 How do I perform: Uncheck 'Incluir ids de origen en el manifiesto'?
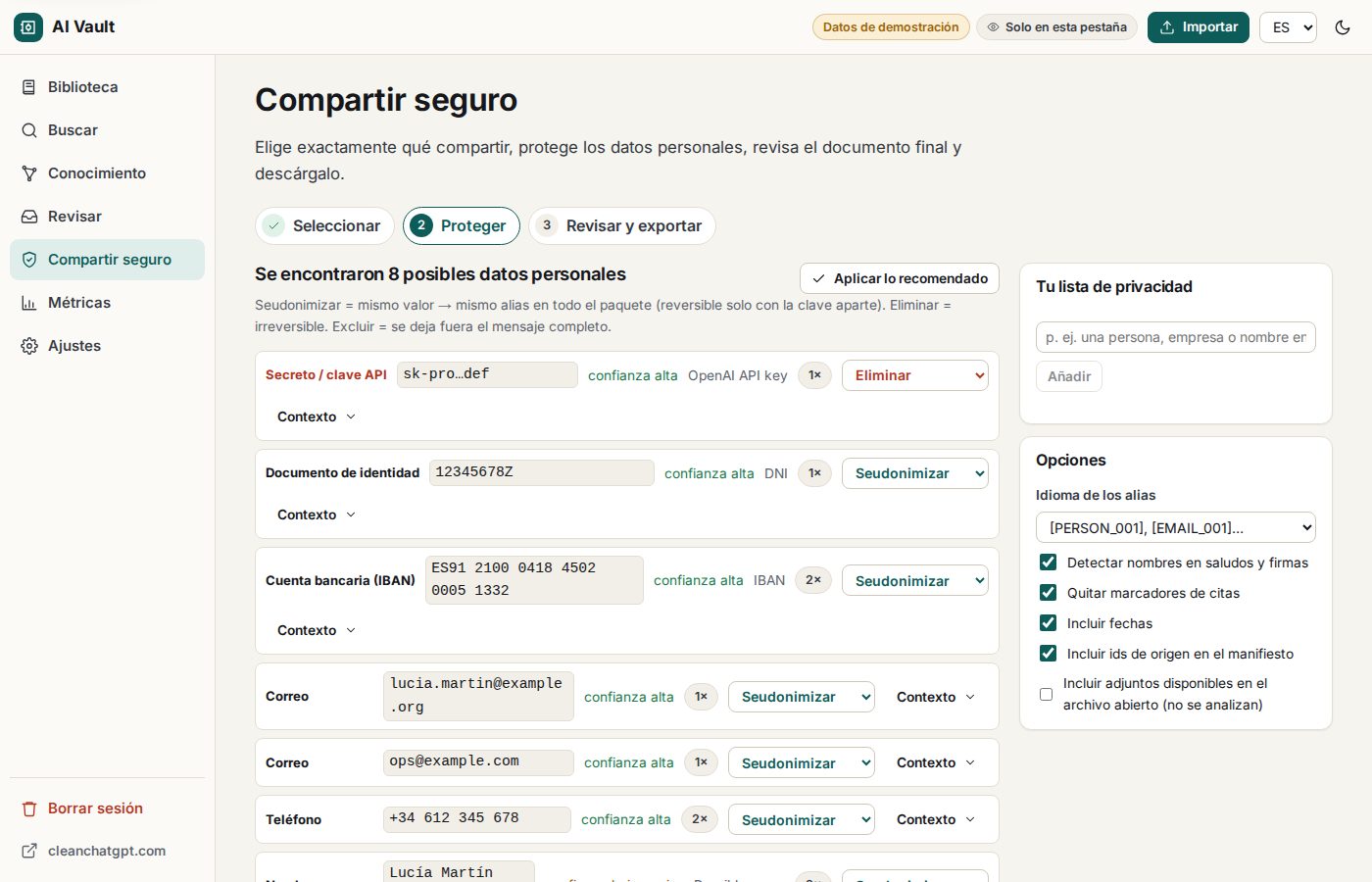click(1048, 654)
